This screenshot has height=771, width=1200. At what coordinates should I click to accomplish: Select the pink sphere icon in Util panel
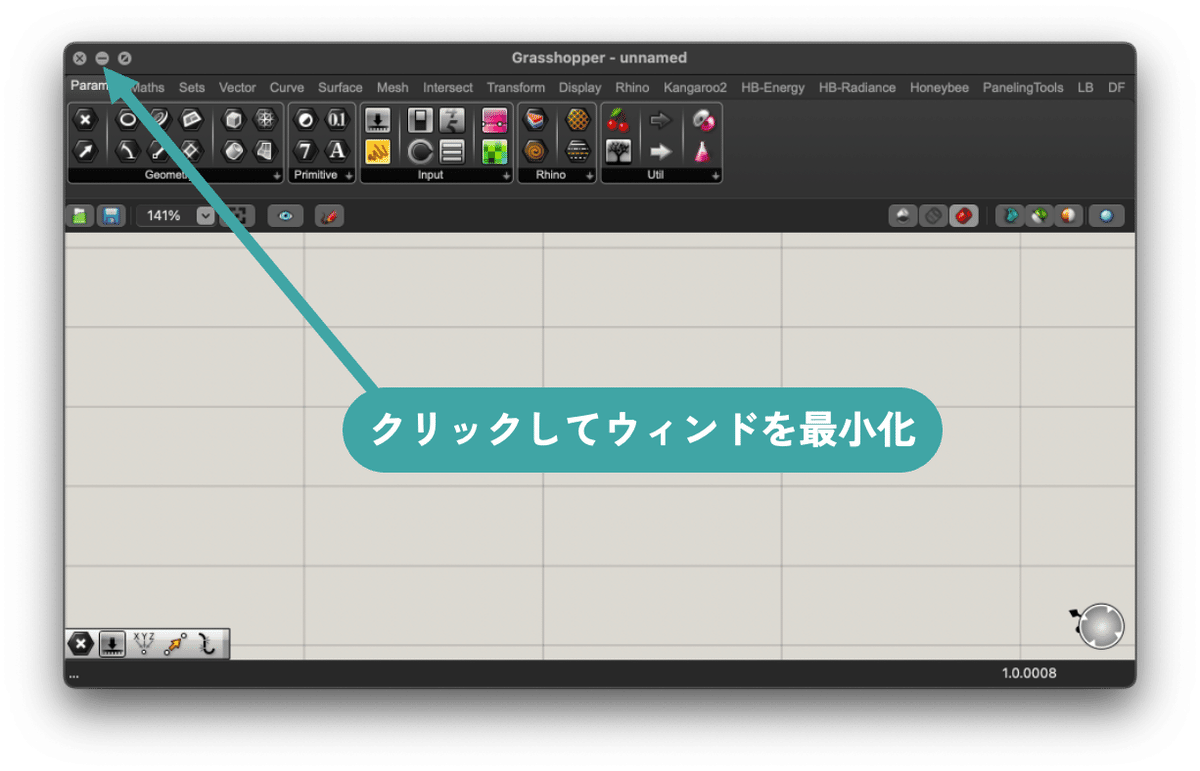703,120
